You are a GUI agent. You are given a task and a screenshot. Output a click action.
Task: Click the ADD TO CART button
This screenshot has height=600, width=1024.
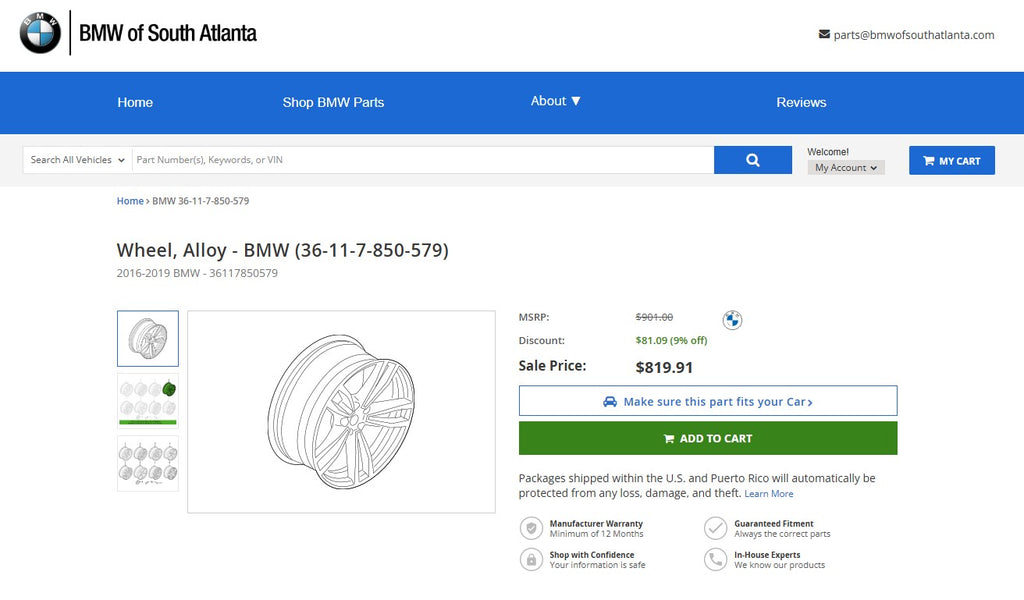[x=708, y=438]
